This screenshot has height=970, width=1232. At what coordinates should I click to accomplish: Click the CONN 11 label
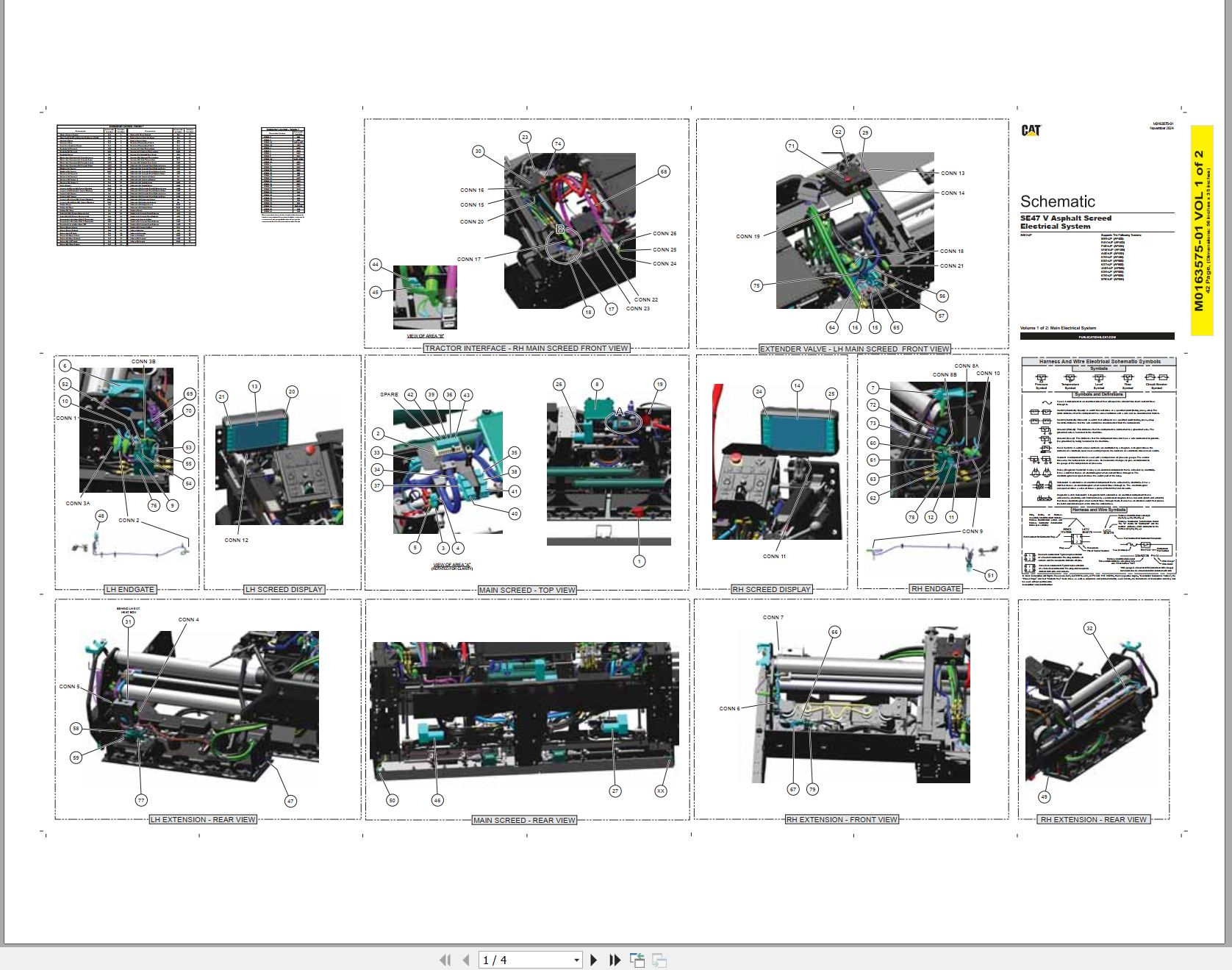pyautogui.click(x=773, y=556)
